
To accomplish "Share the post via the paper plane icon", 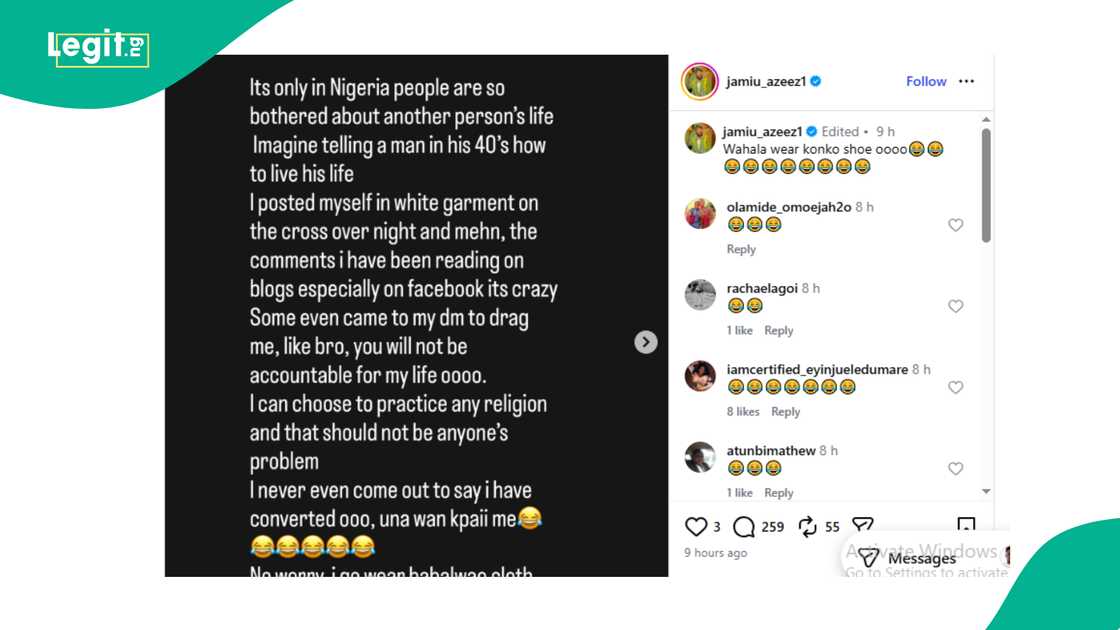I will [x=862, y=524].
